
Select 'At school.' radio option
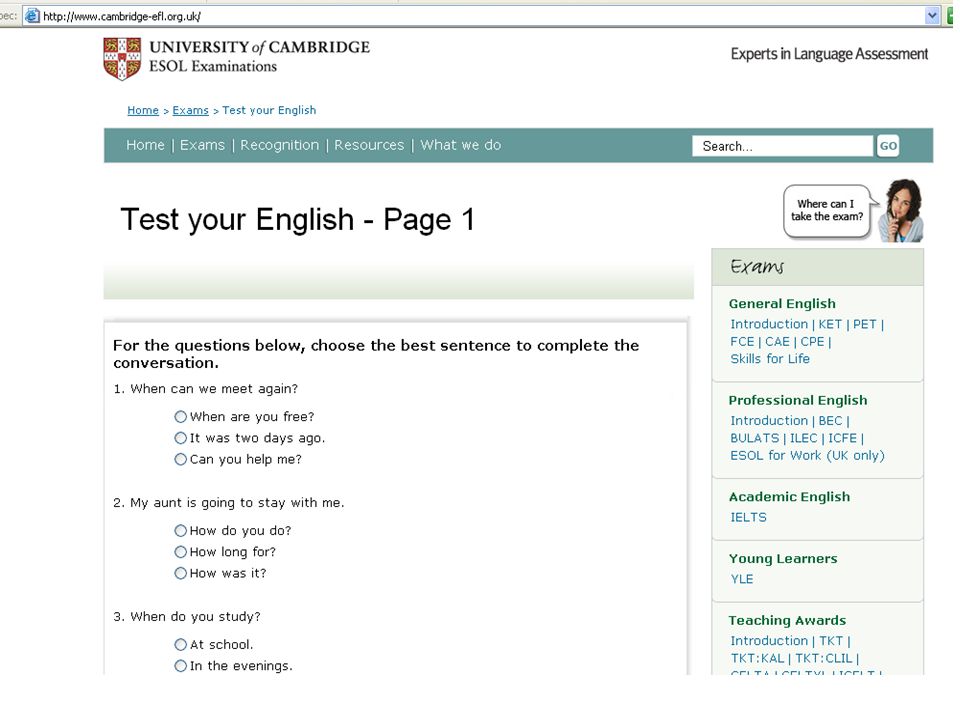pos(180,645)
